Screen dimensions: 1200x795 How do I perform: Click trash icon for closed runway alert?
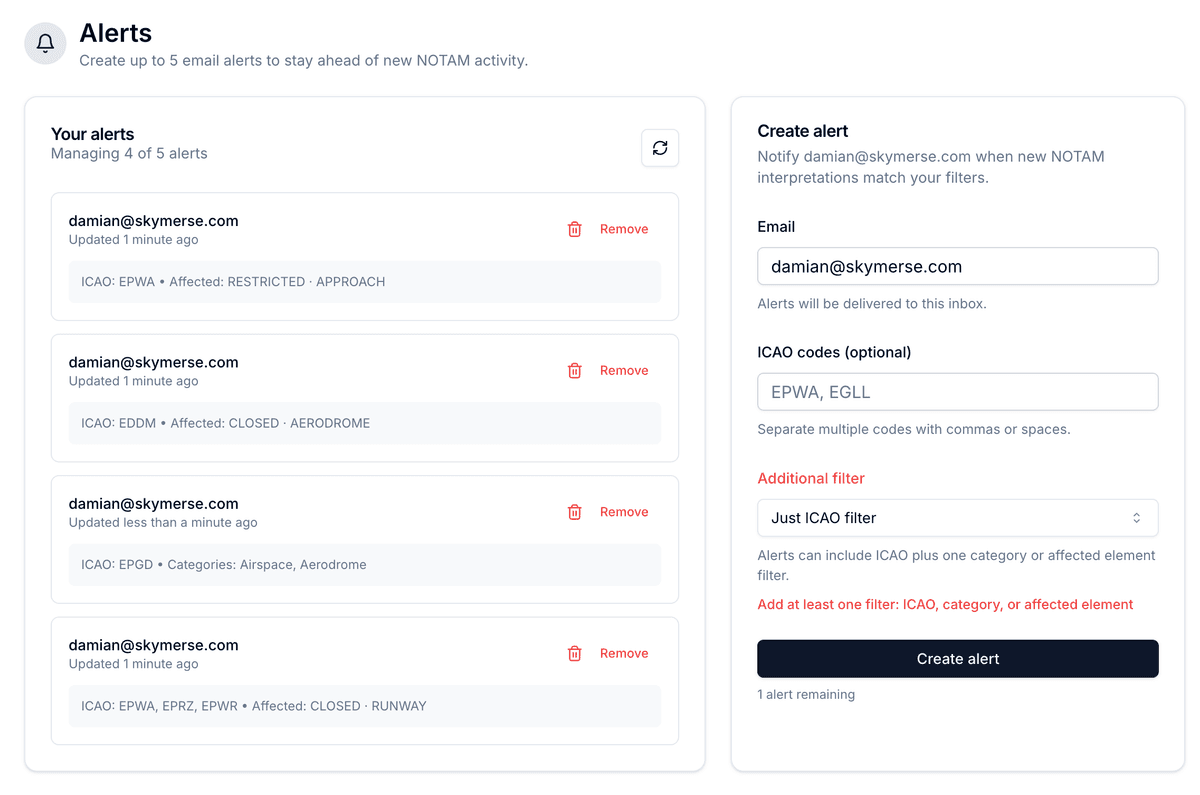click(x=575, y=654)
